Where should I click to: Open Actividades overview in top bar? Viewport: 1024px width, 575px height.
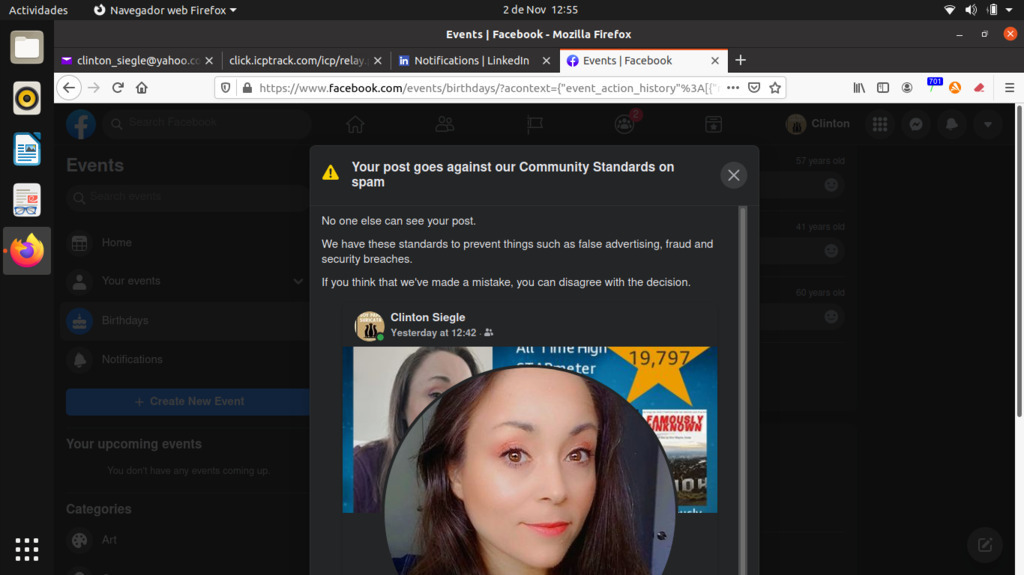(38, 10)
